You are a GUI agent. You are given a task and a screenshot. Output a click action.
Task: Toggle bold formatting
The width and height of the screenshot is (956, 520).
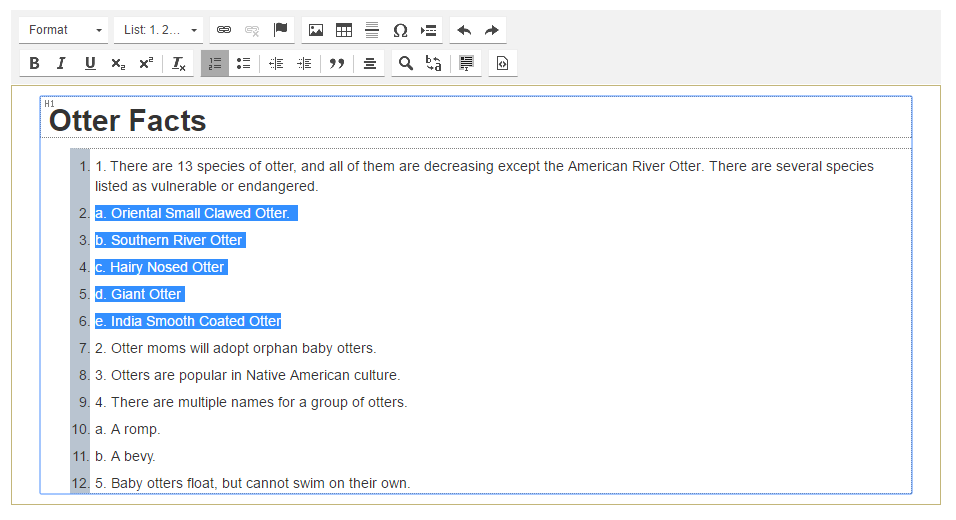tap(34, 63)
